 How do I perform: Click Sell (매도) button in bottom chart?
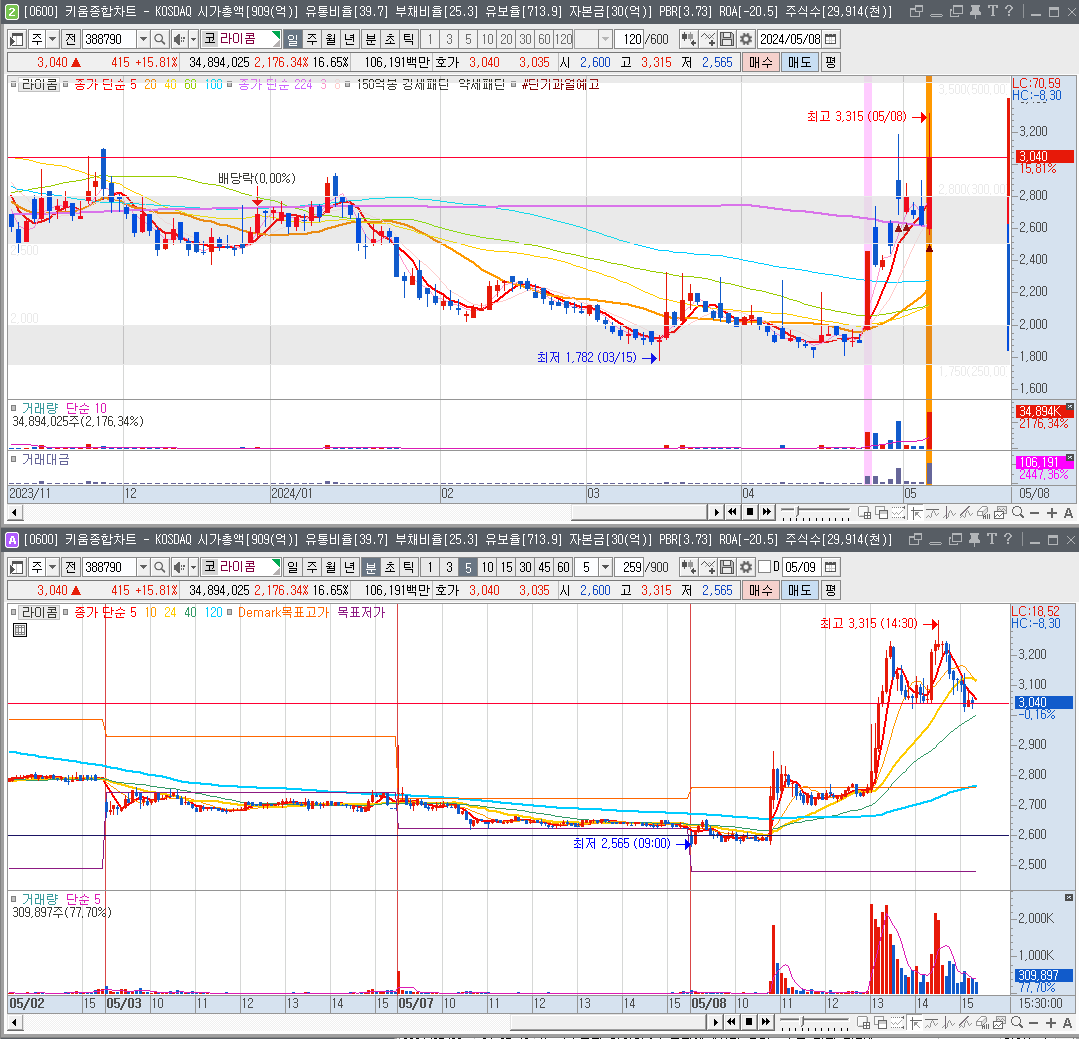[800, 590]
